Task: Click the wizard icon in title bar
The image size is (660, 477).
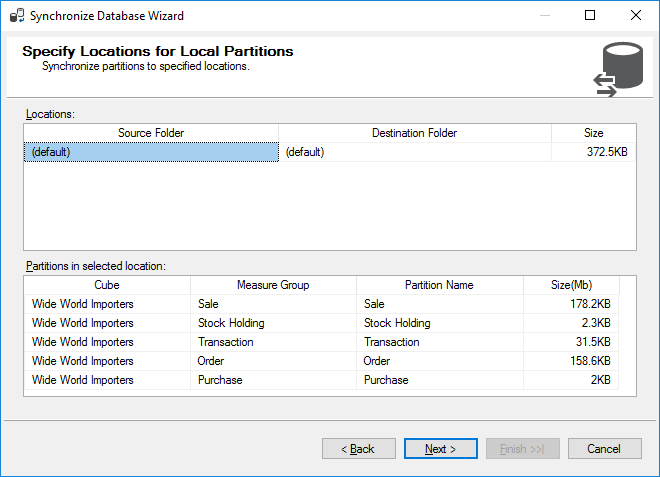Action: [x=15, y=16]
